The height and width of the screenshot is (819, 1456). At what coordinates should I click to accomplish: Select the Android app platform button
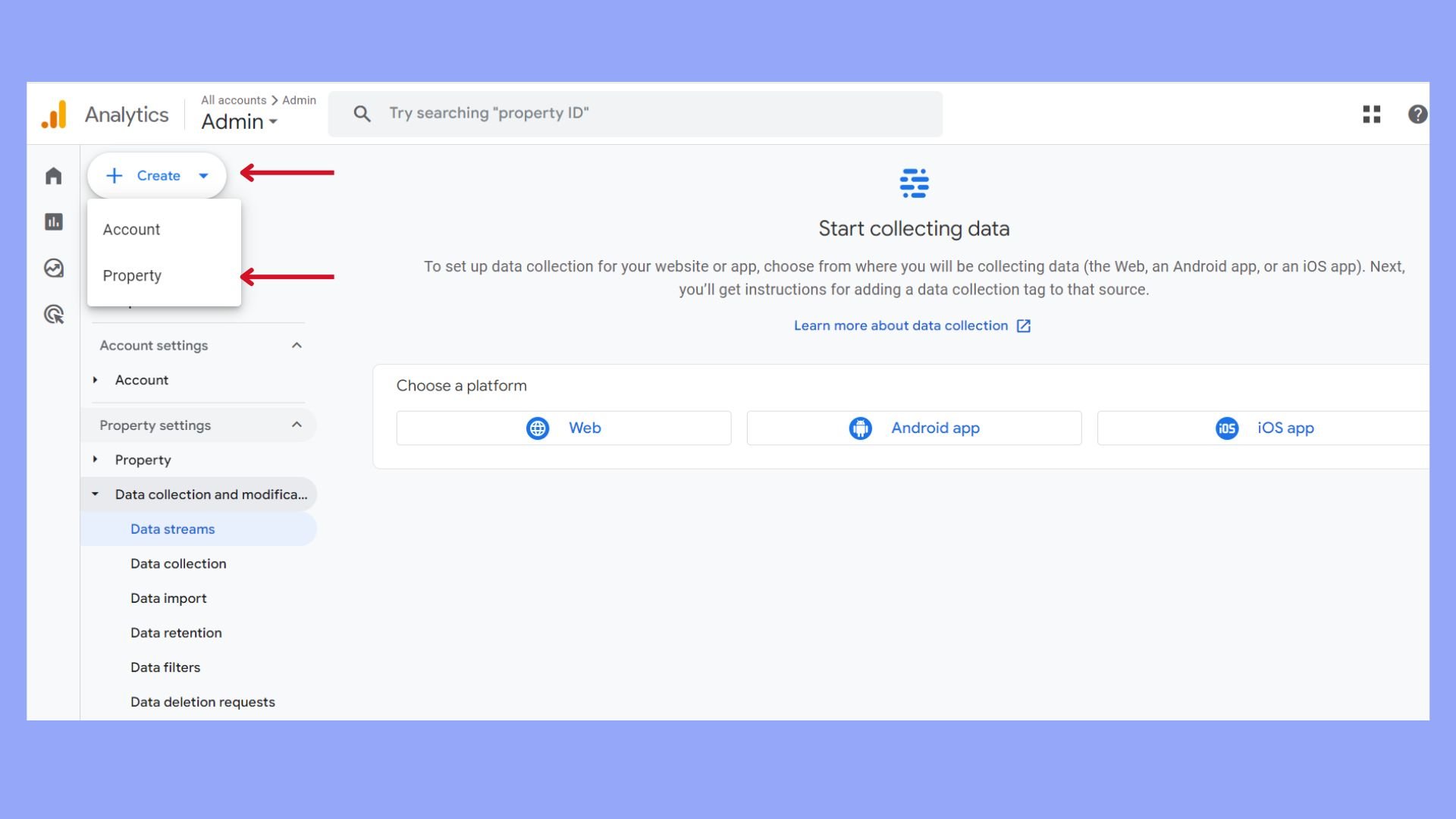point(914,428)
